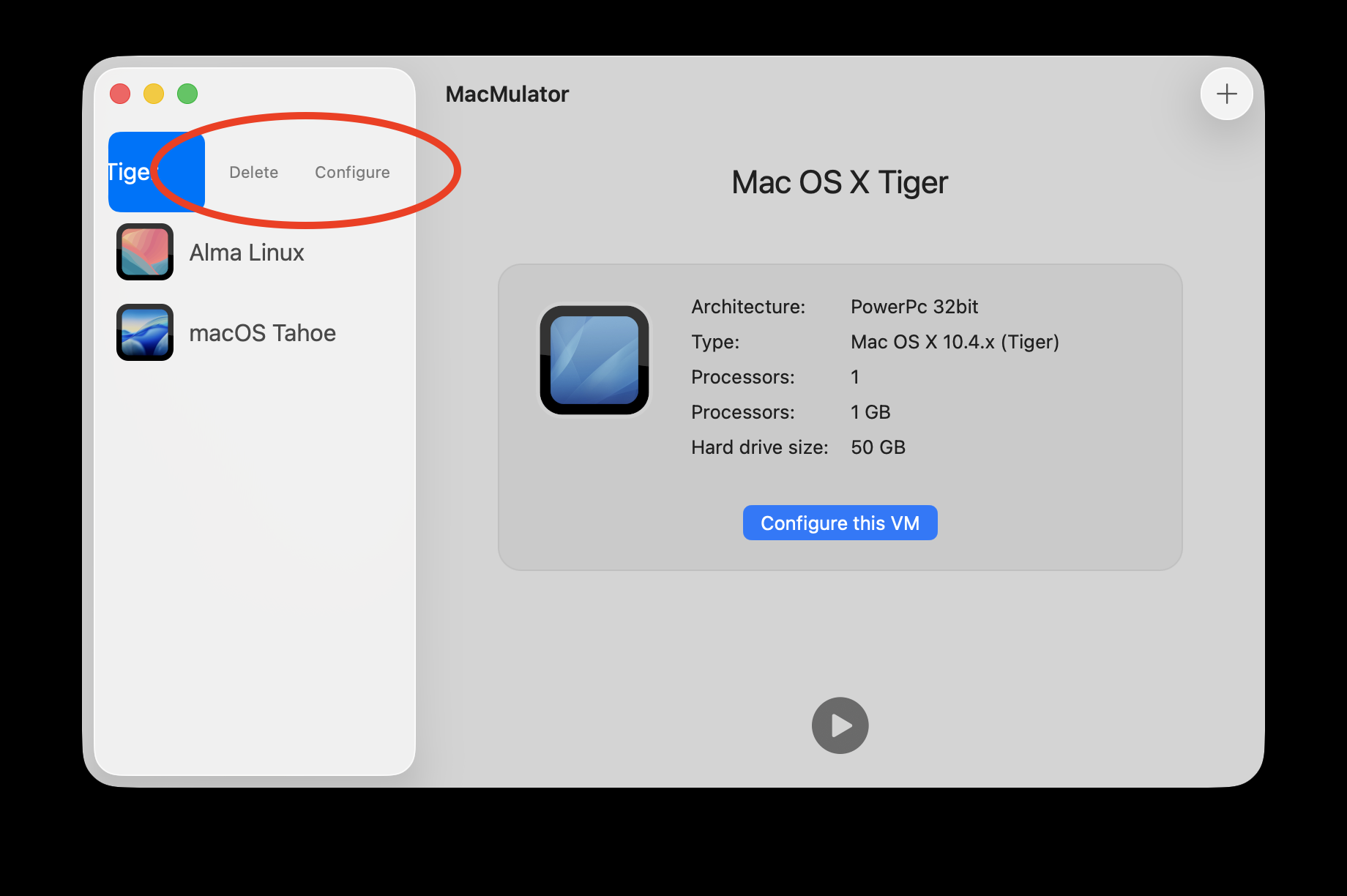Image resolution: width=1347 pixels, height=896 pixels.
Task: Start the VM with the play button
Action: click(x=840, y=725)
